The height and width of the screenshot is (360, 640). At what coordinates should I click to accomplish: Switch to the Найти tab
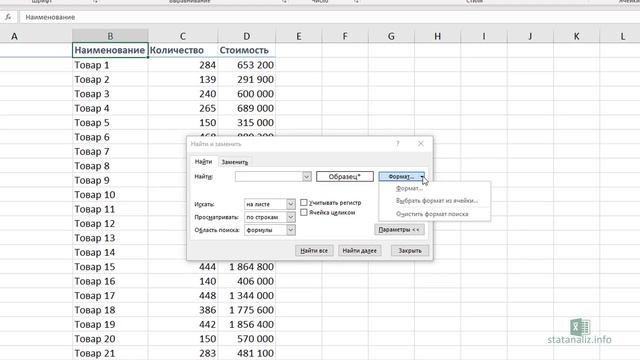pos(203,162)
